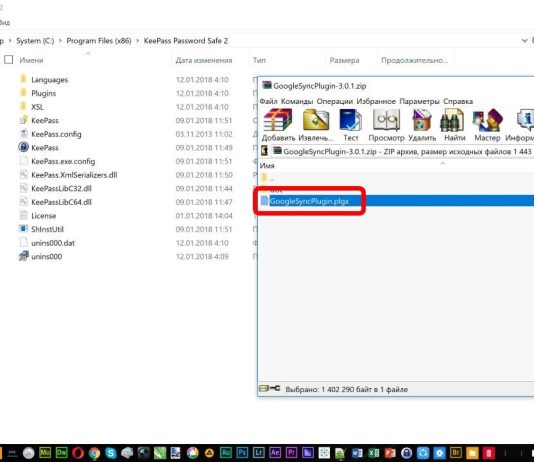The width and height of the screenshot is (534, 462).
Task: Click the Find (Найти) binoculars icon
Action: [x=452, y=120]
